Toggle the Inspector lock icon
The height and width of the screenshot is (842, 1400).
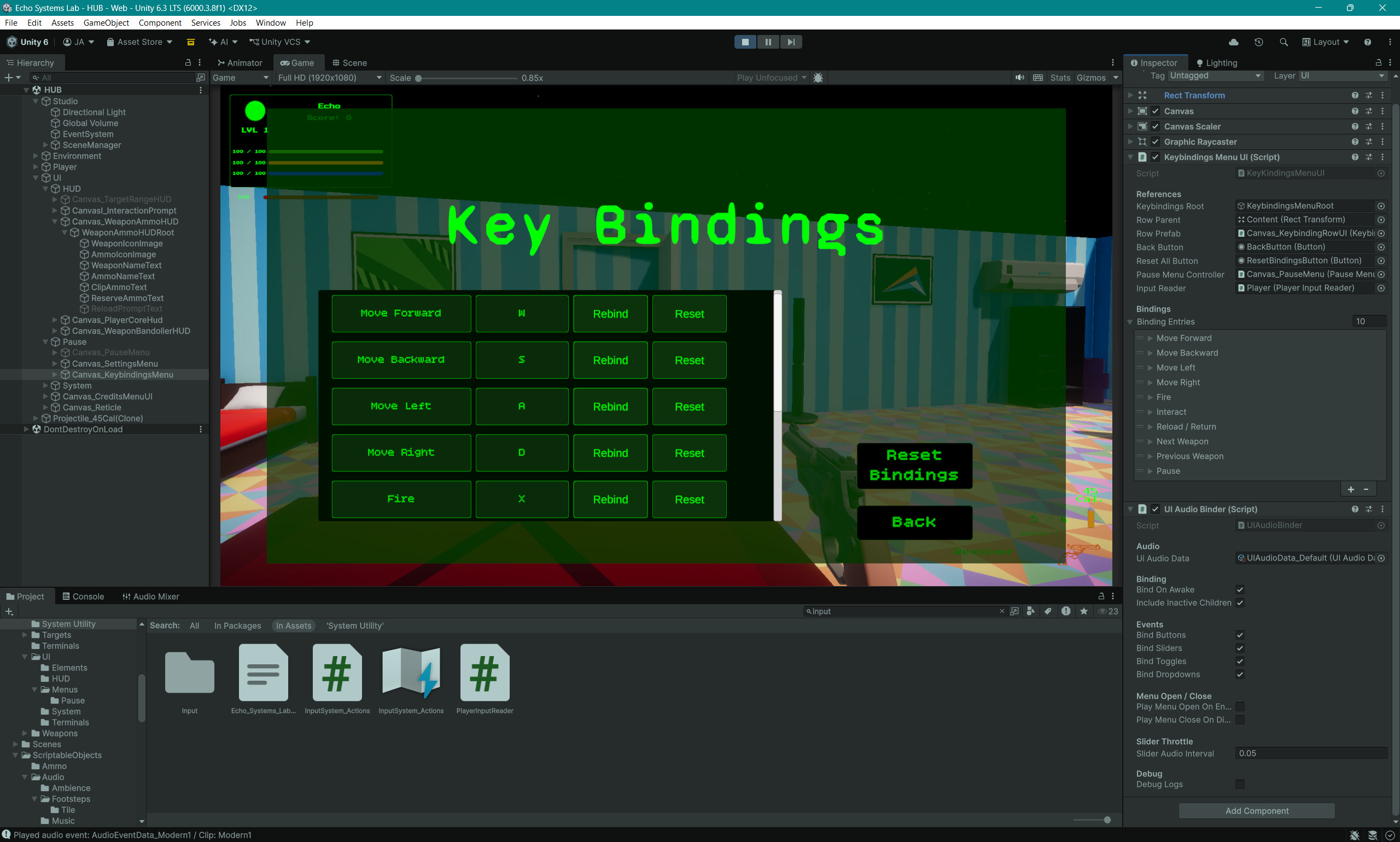pyautogui.click(x=1379, y=62)
